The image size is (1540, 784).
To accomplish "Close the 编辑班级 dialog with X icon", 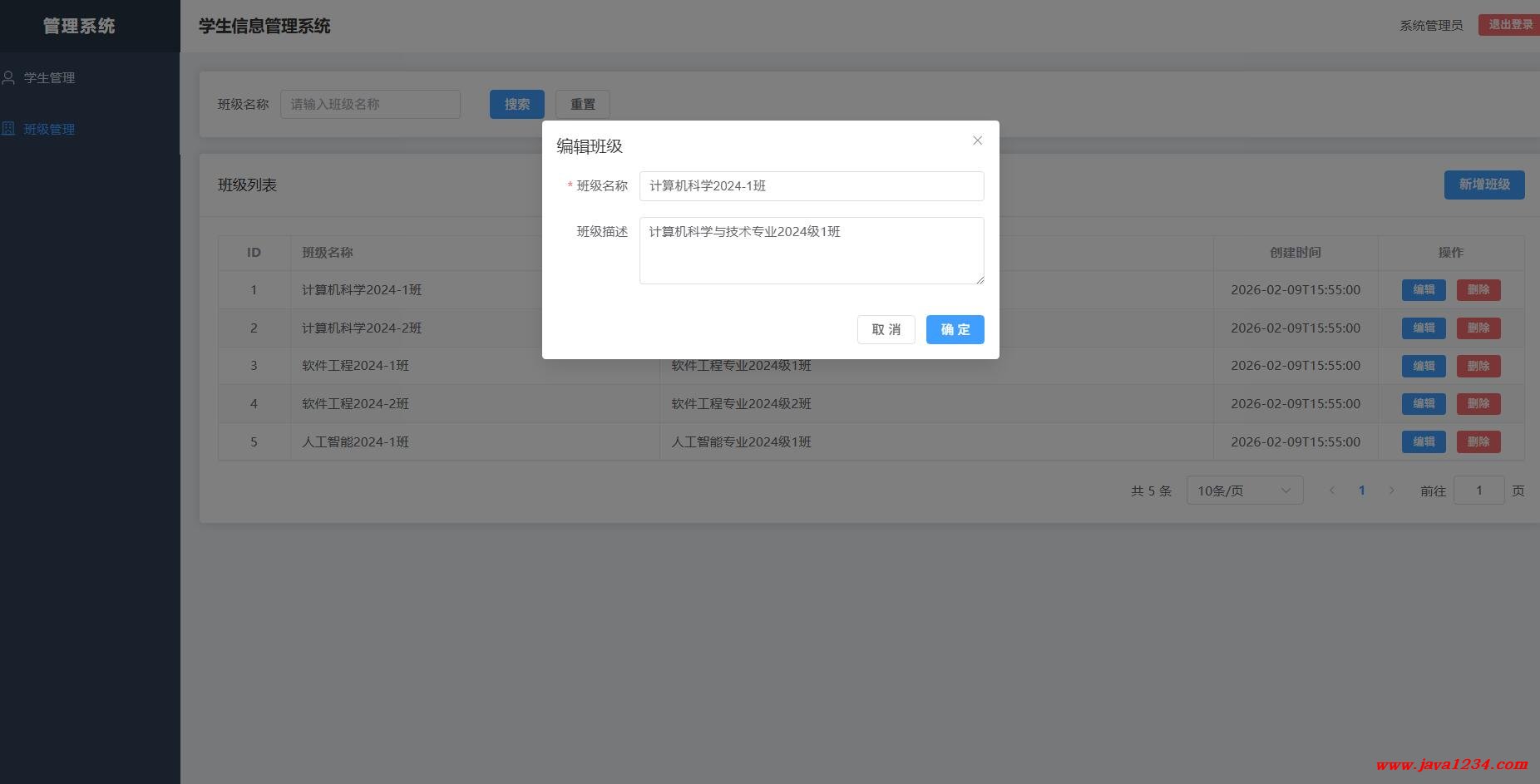I will coord(977,141).
